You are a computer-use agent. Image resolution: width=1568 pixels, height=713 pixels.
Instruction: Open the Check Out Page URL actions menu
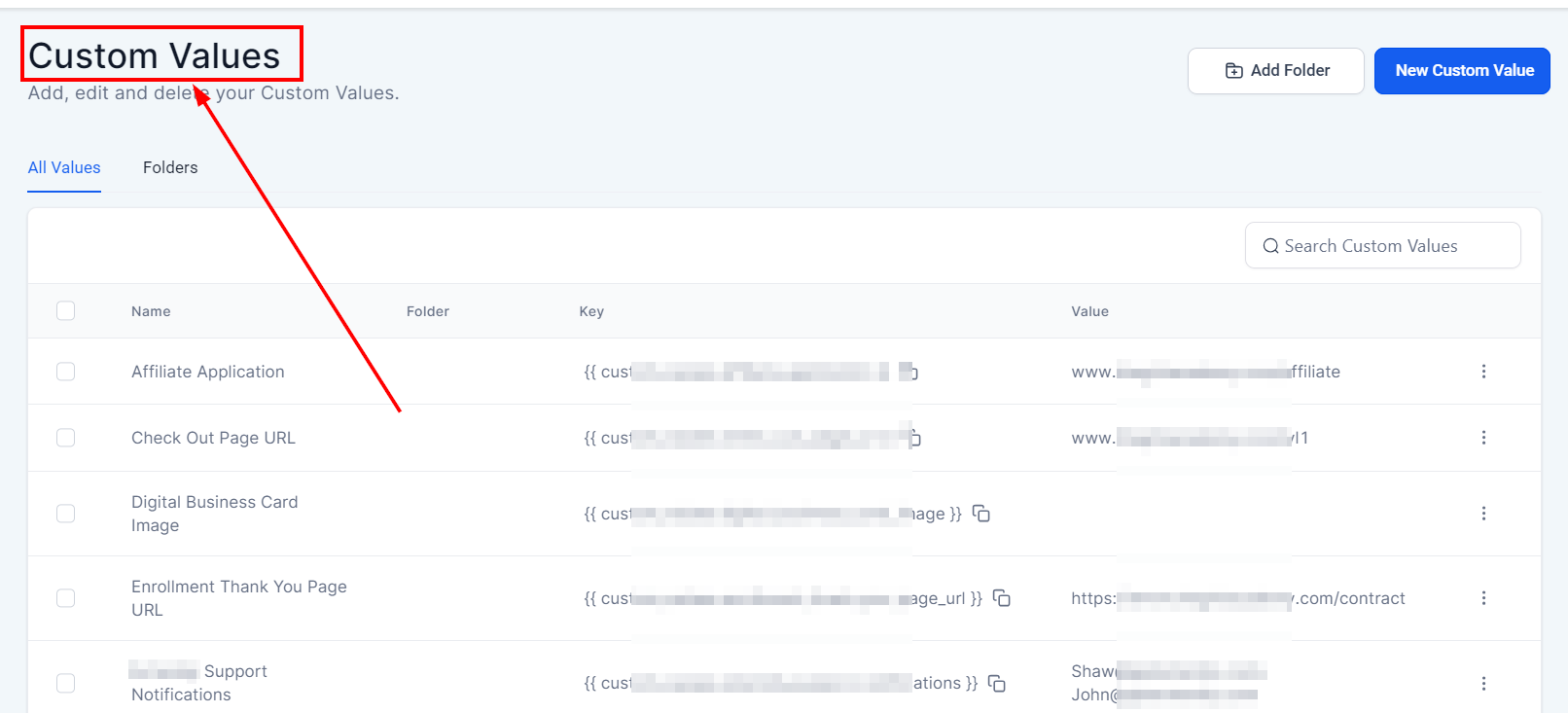point(1483,438)
